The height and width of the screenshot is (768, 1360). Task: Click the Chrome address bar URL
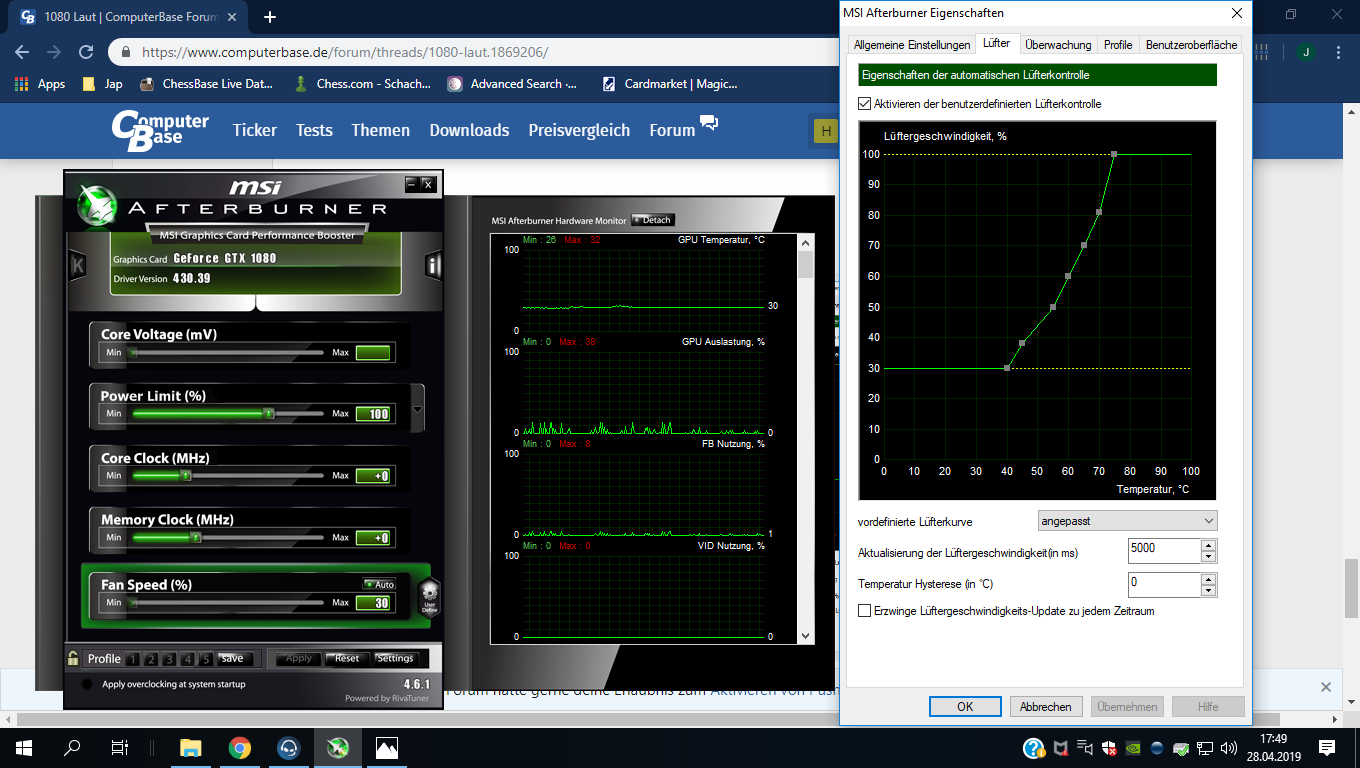click(x=345, y=53)
